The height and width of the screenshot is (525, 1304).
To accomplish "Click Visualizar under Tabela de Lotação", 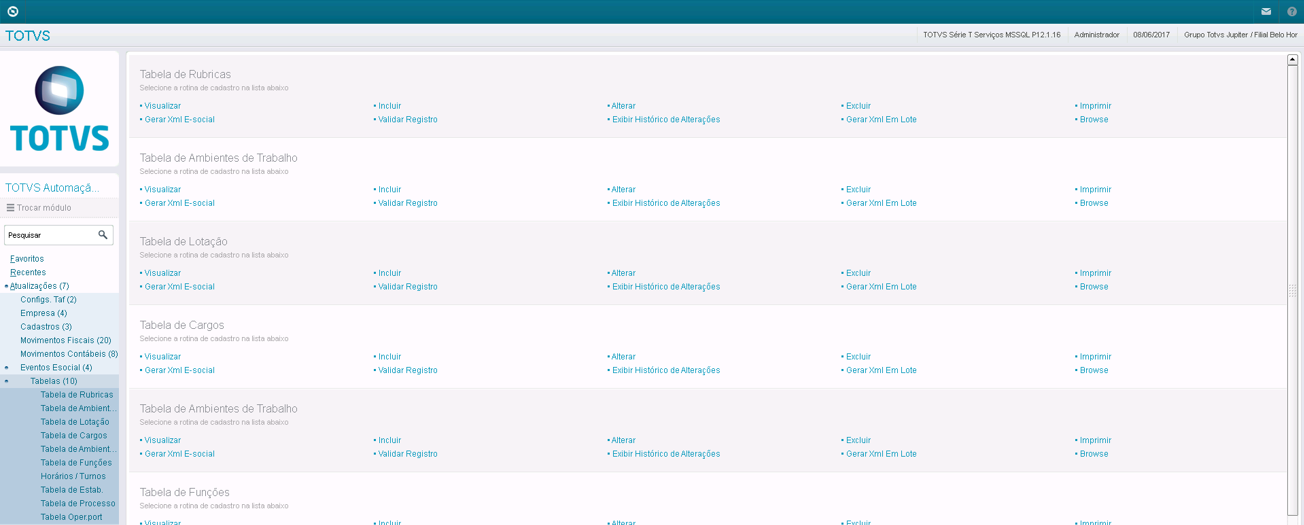I will pos(160,273).
